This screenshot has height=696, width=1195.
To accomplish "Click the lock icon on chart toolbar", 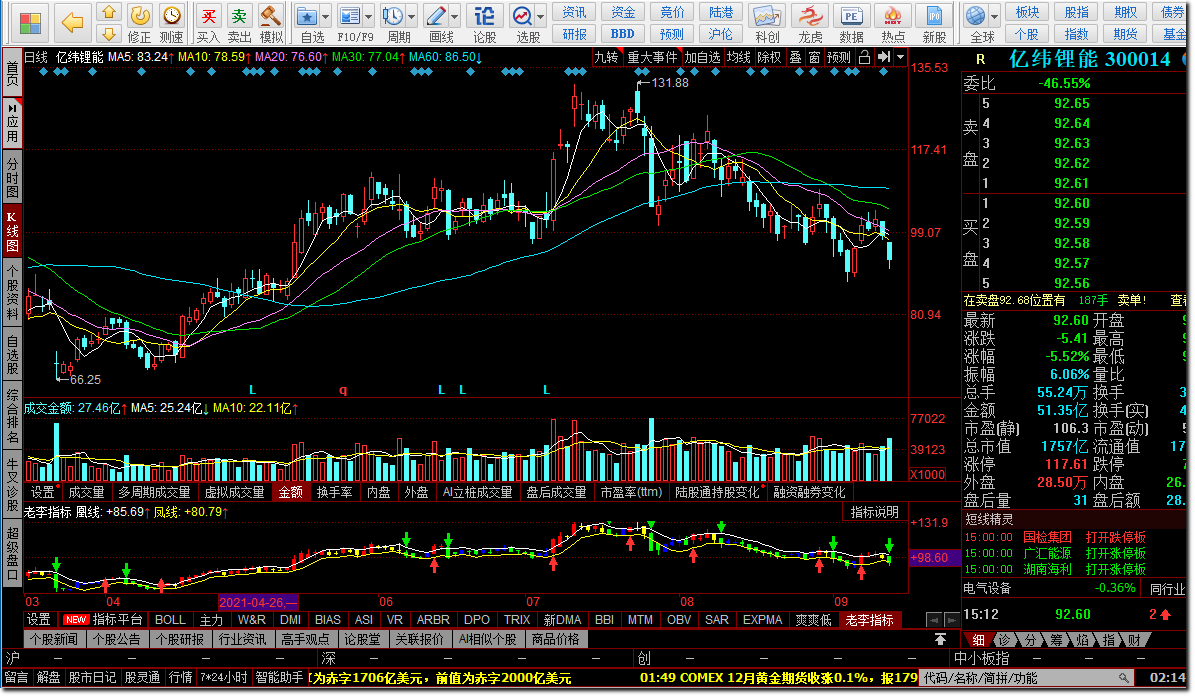I will coord(864,57).
